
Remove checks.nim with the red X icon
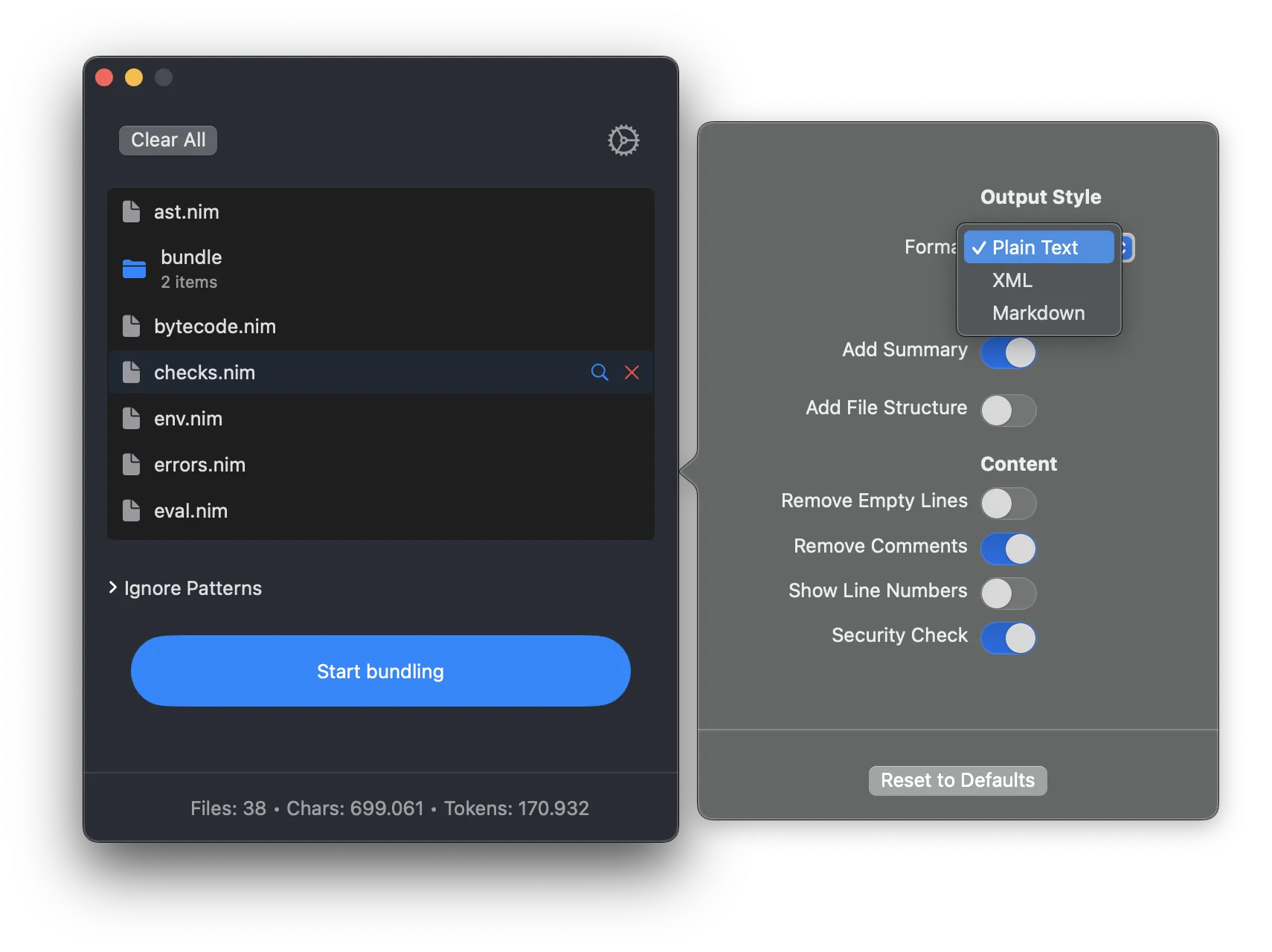point(632,372)
